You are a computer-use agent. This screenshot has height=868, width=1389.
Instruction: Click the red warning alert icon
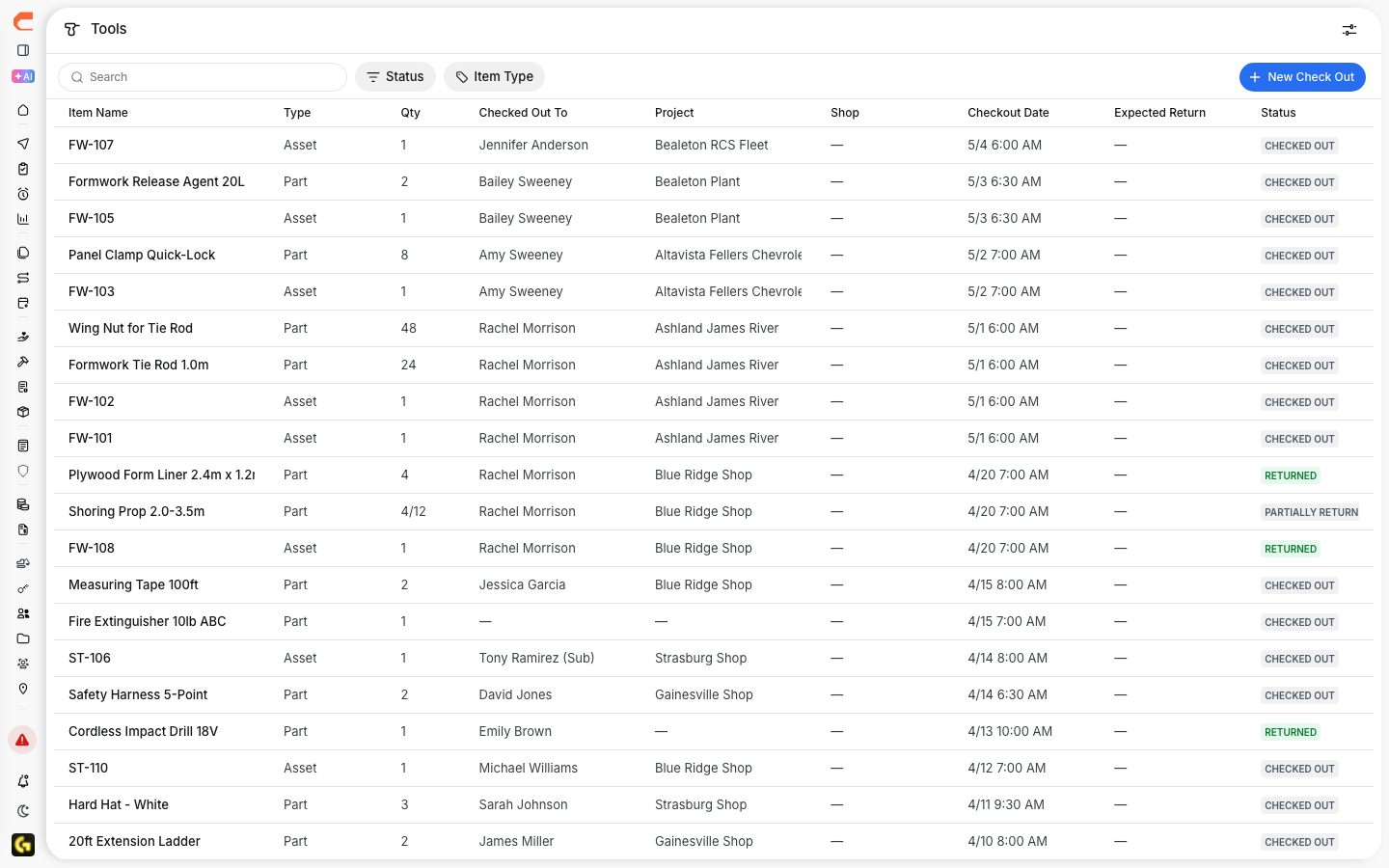[x=22, y=740]
